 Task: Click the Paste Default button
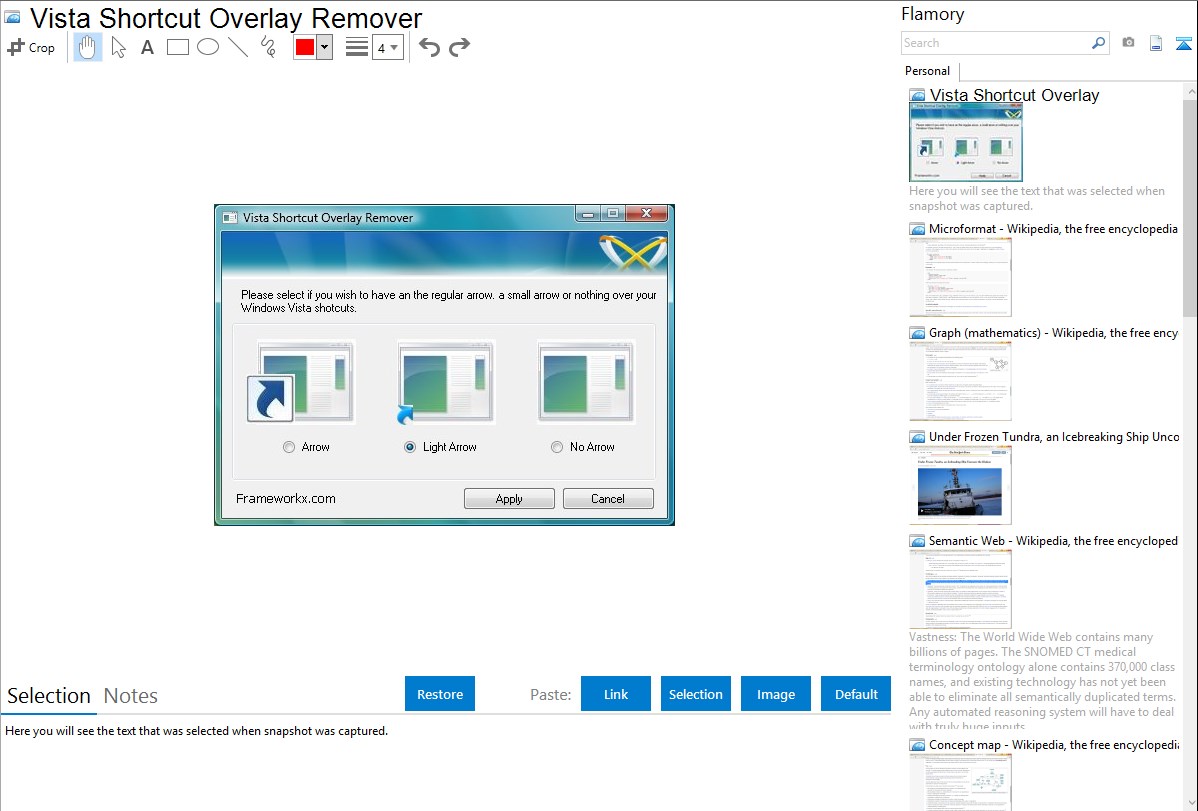point(856,694)
